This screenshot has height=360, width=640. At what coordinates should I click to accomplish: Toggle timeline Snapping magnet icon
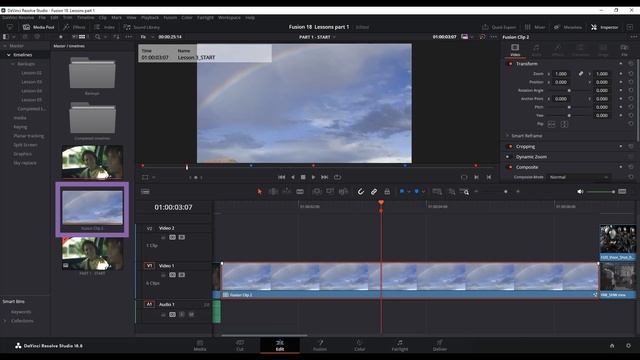tap(361, 191)
